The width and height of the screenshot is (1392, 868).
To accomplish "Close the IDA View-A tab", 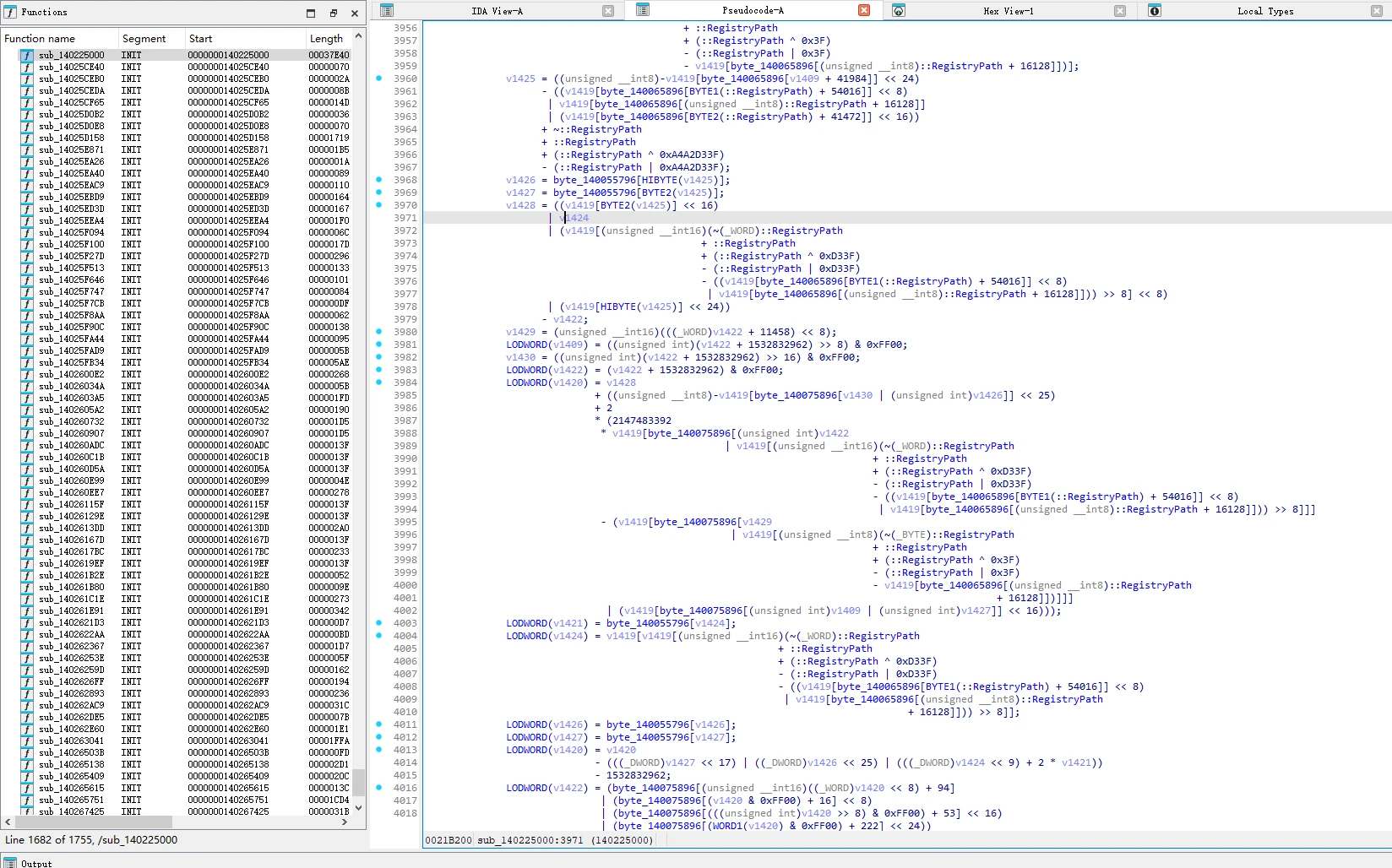I will 608,11.
